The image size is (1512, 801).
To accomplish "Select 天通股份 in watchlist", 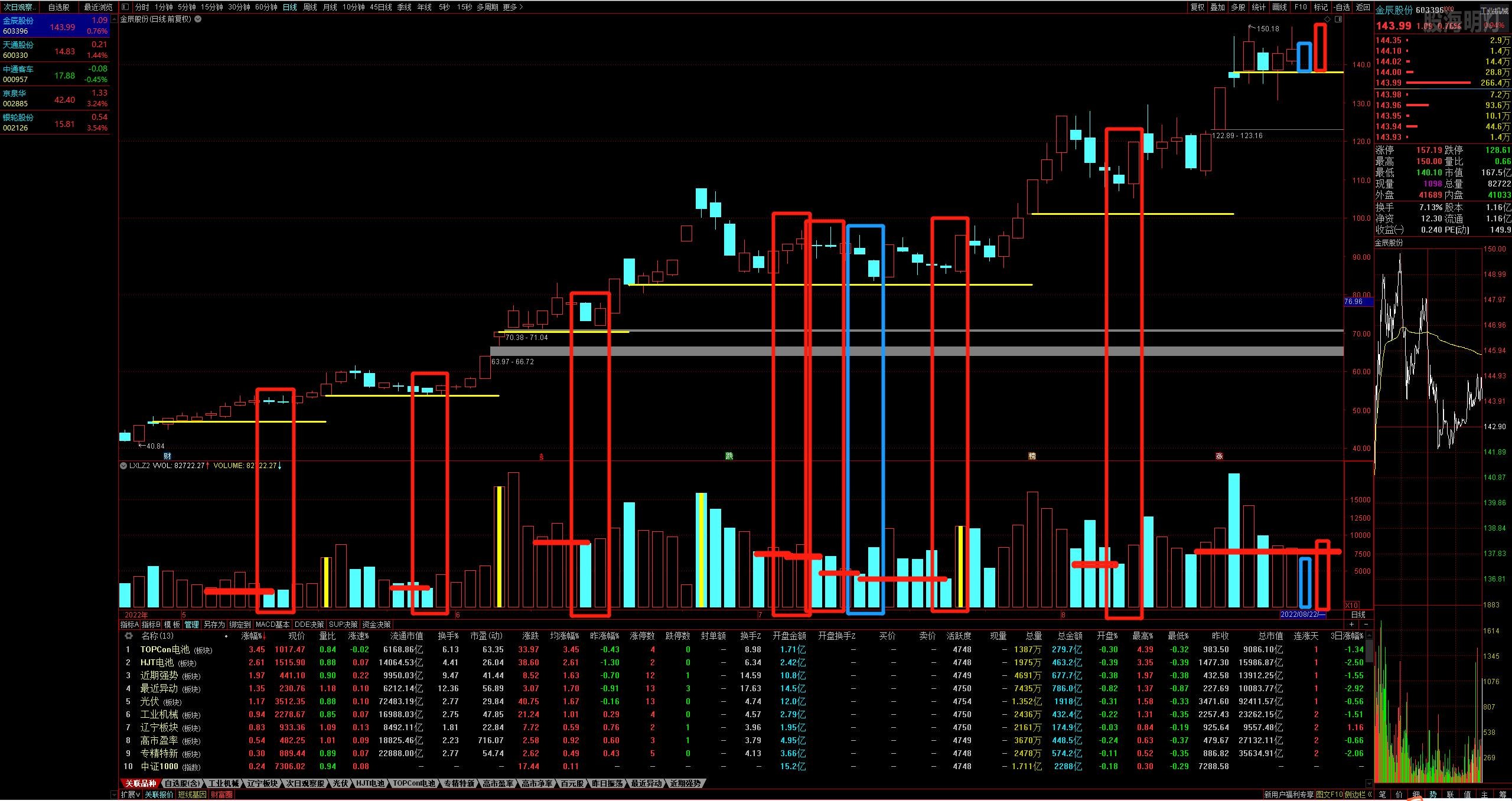I will (56, 50).
